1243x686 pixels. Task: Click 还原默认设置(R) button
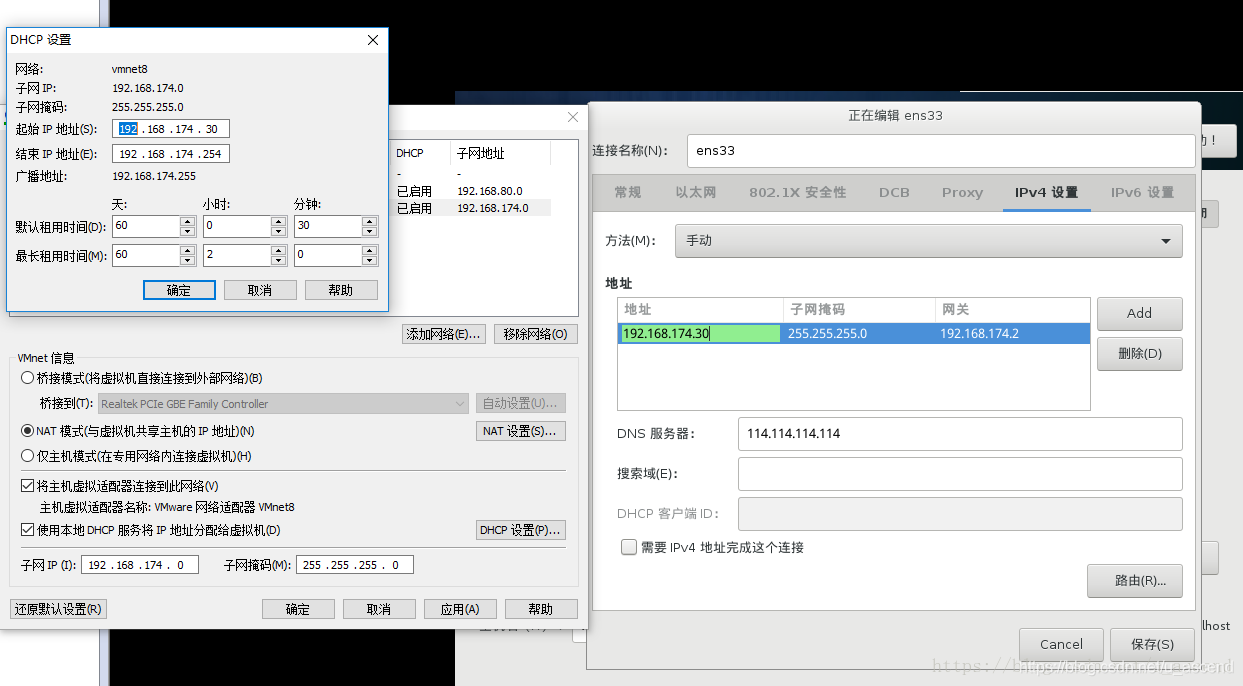[59, 609]
